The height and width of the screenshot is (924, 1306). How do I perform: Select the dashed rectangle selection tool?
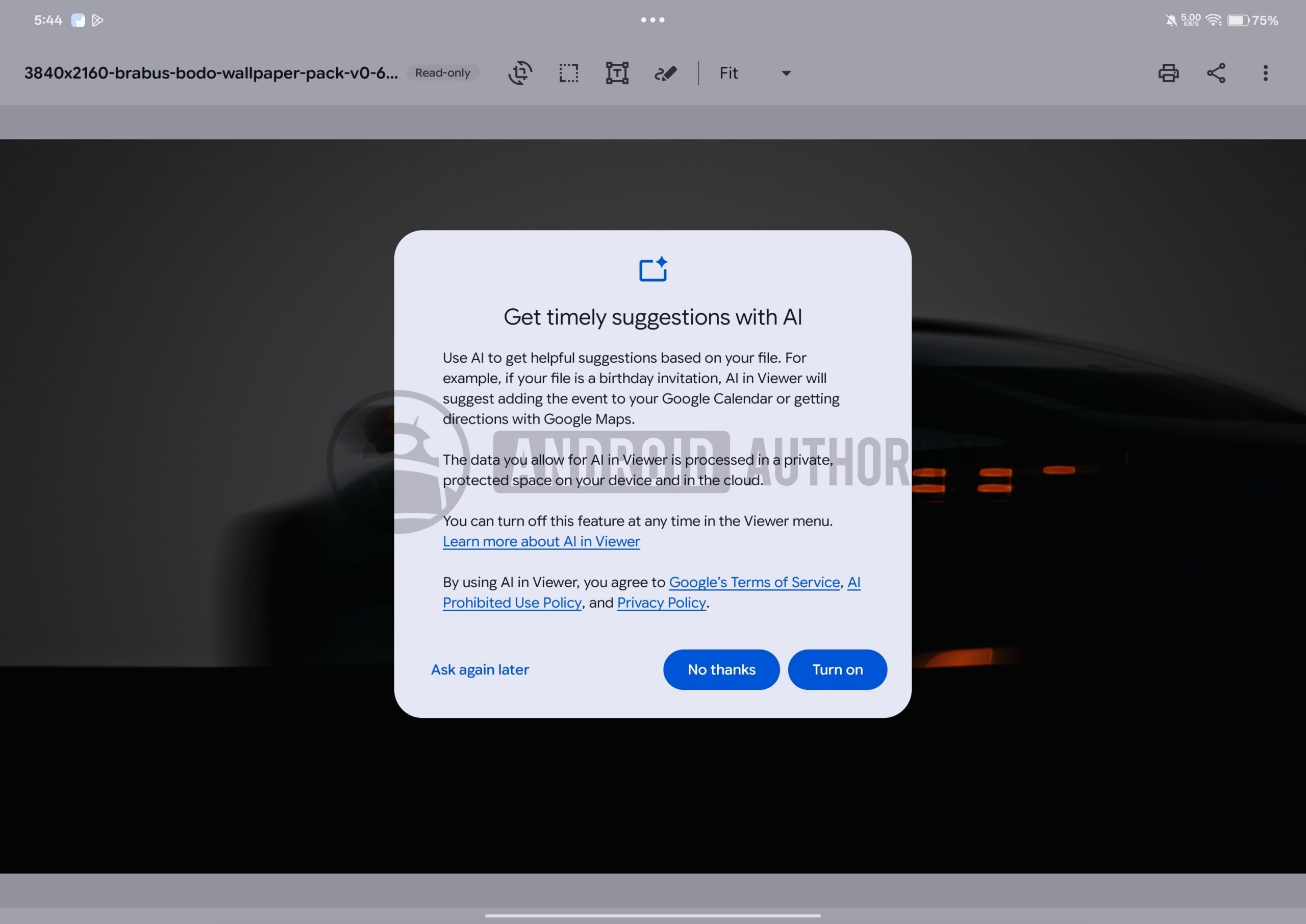(568, 73)
